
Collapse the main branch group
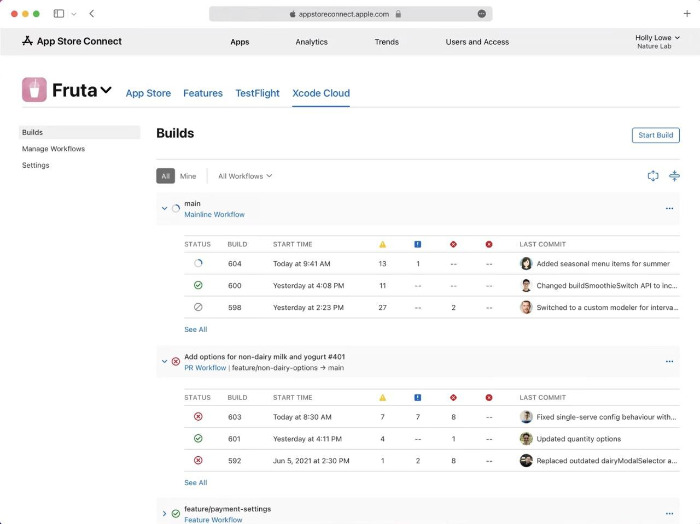coord(164,208)
